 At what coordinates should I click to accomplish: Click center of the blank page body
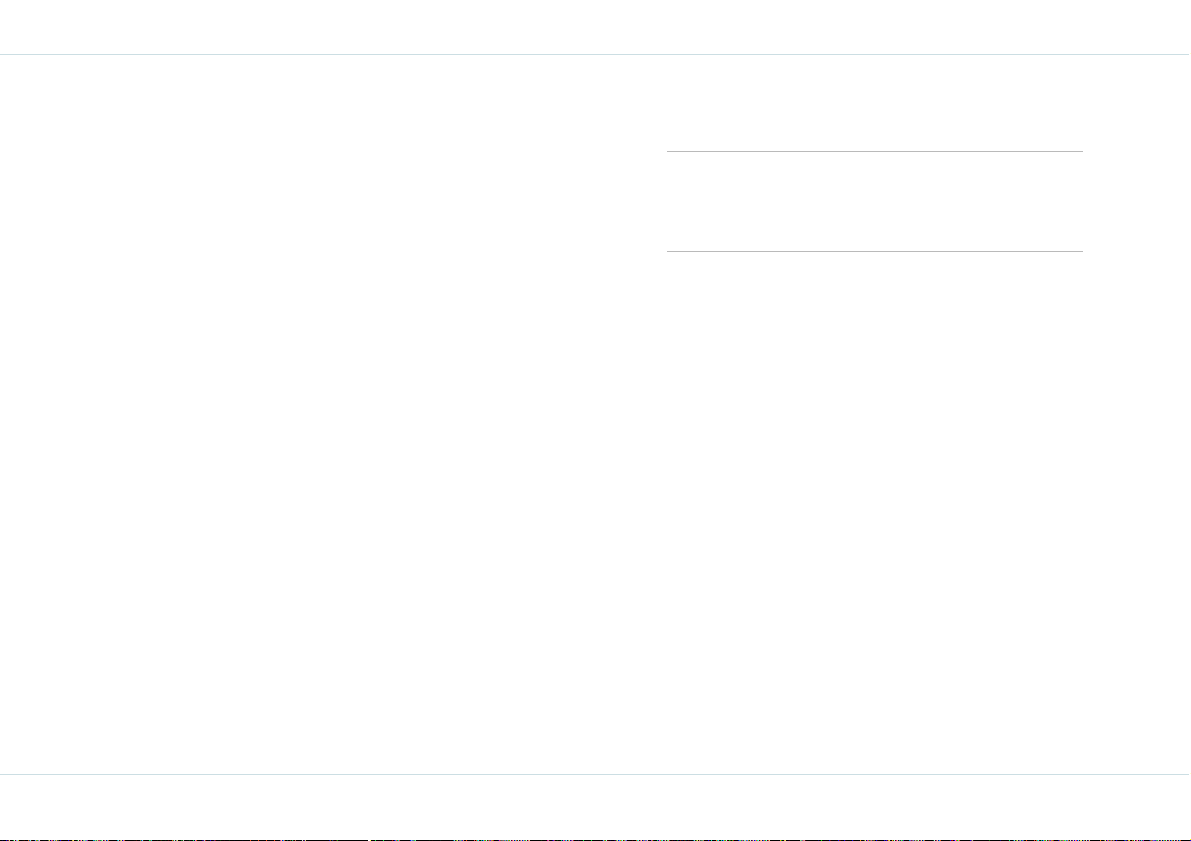[596, 414]
